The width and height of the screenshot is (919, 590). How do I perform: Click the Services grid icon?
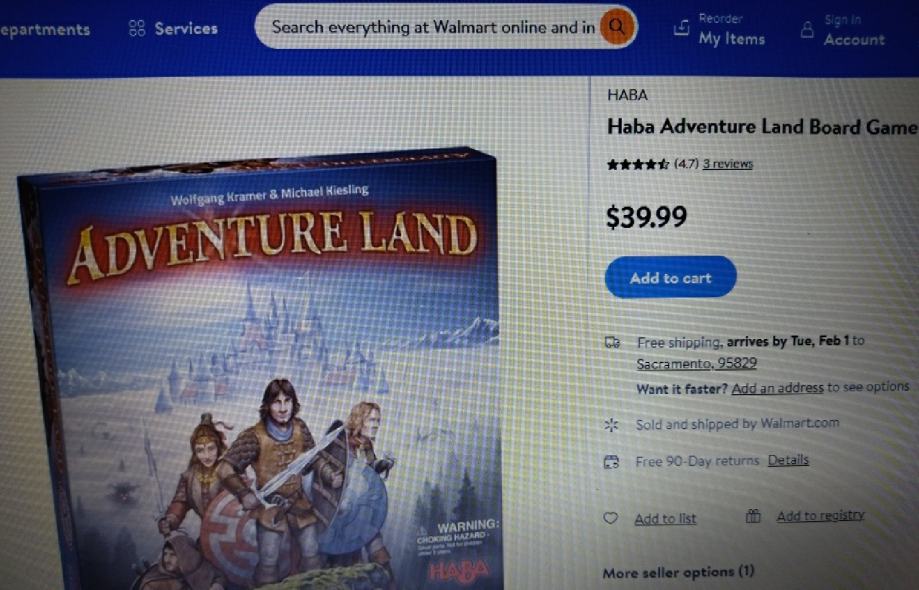coord(137,28)
